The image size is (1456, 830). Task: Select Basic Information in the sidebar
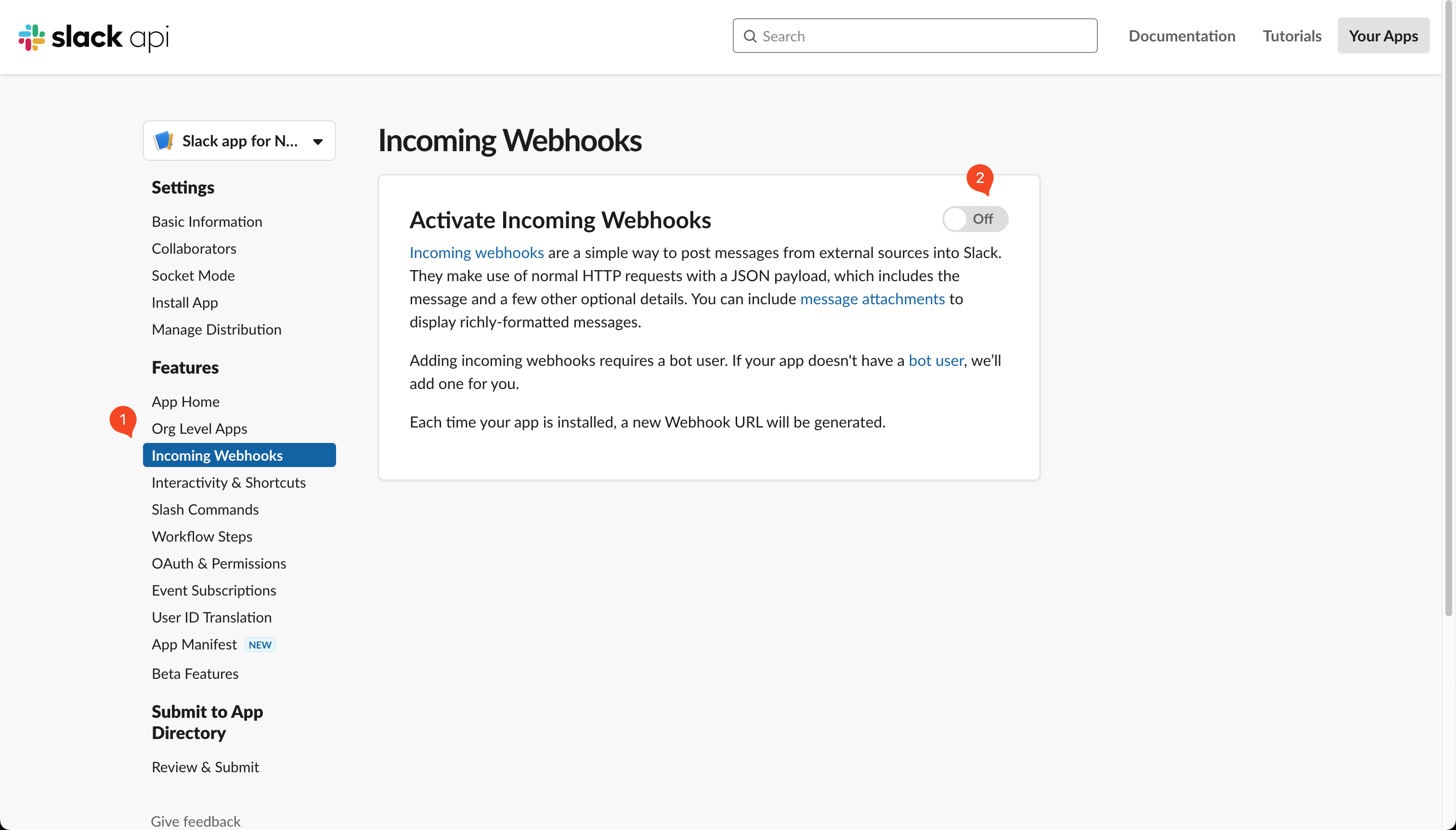[x=207, y=221]
